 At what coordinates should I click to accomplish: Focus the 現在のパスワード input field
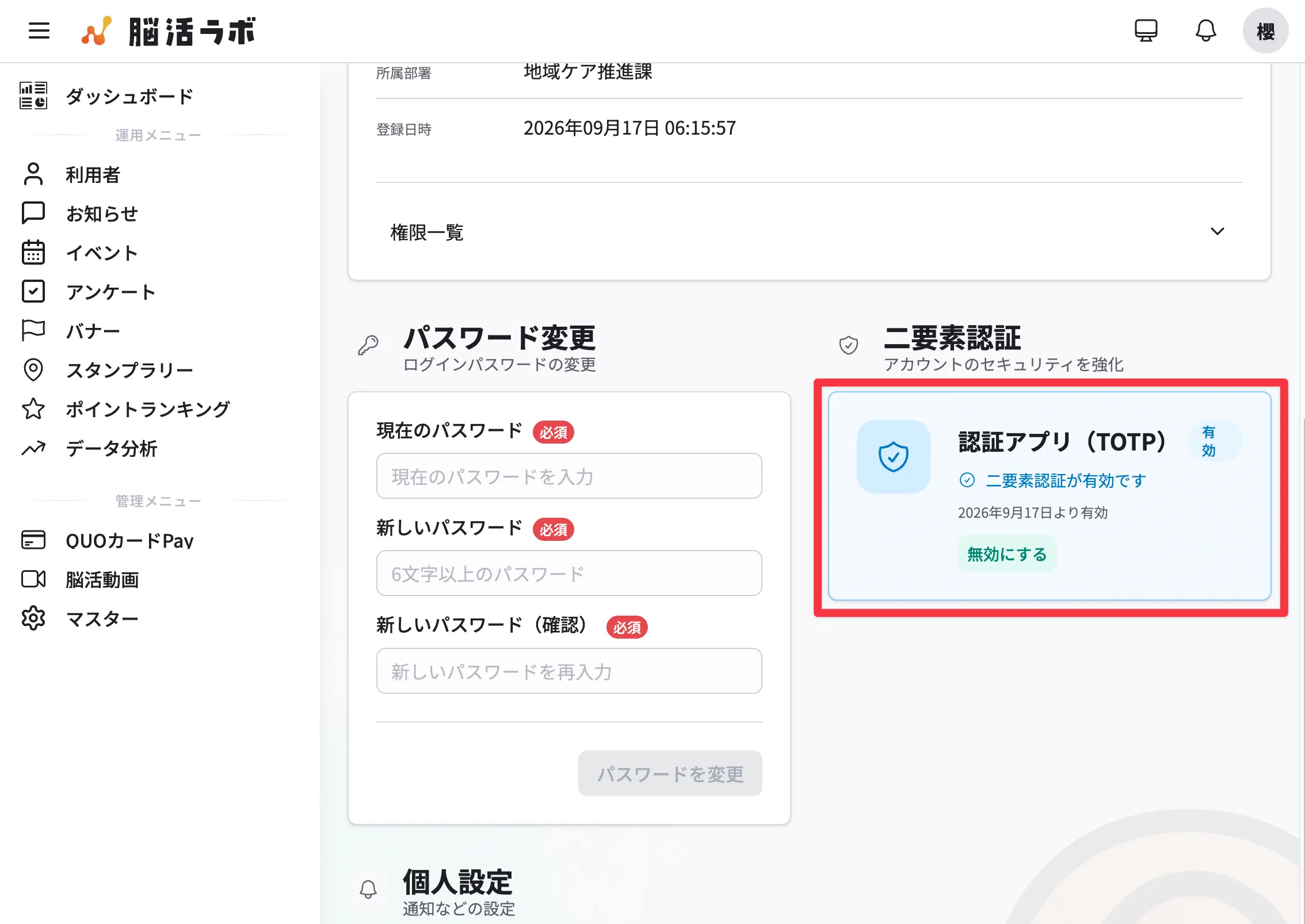pyautogui.click(x=569, y=476)
